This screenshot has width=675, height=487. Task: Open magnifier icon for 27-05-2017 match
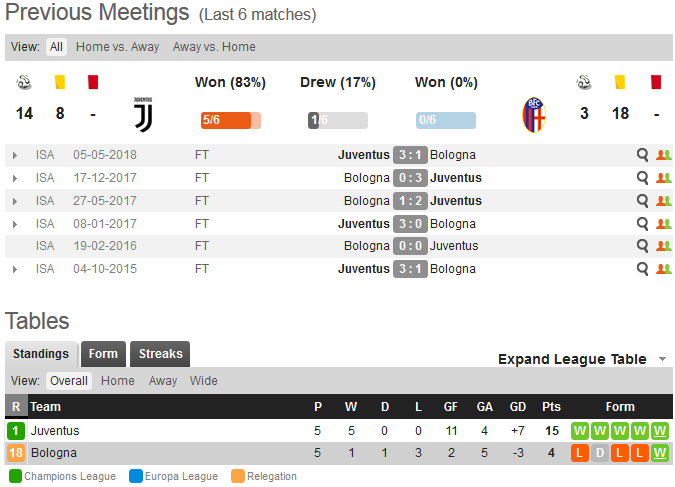point(642,201)
